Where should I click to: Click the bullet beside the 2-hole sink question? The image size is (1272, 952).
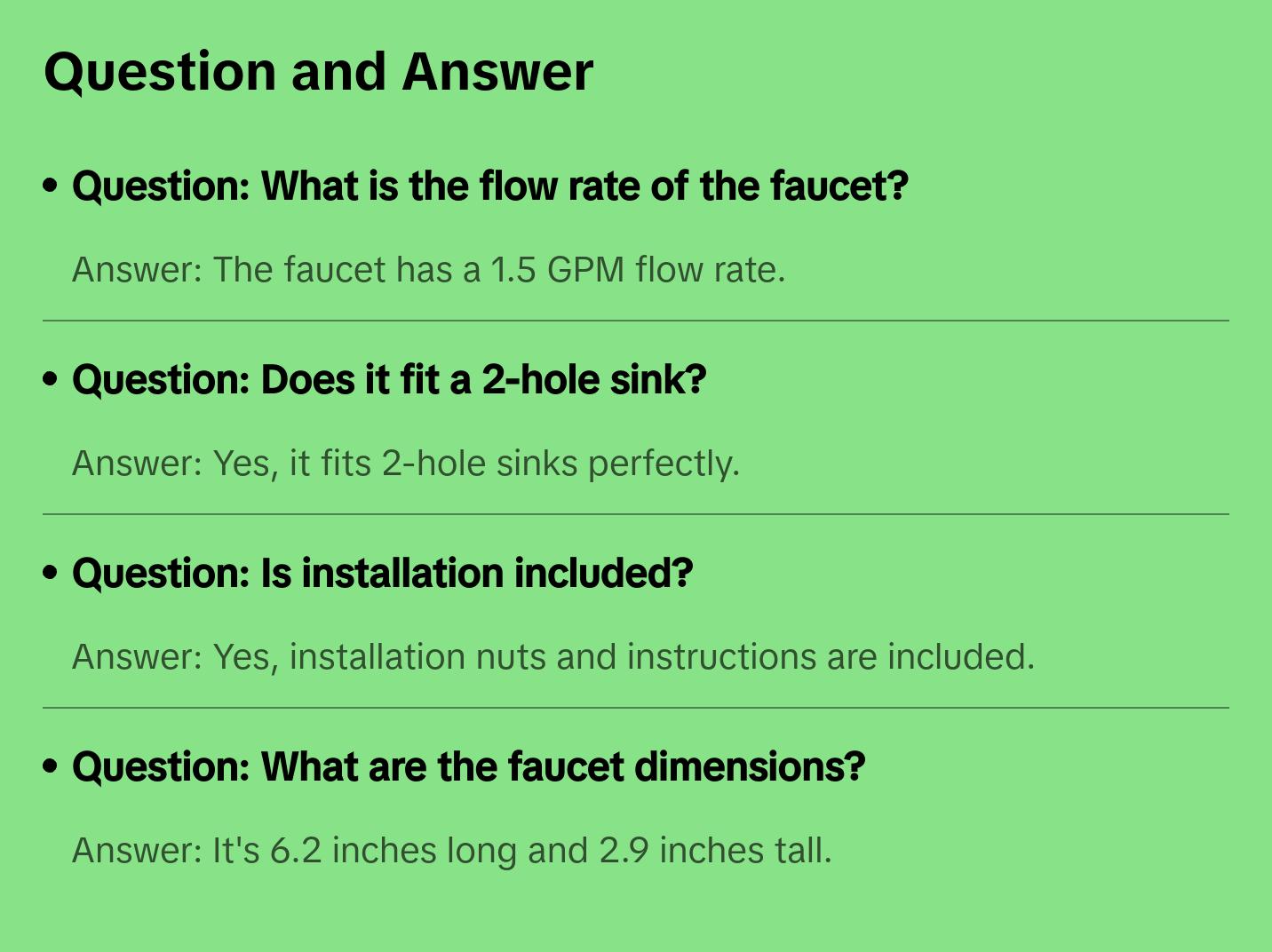pyautogui.click(x=51, y=379)
